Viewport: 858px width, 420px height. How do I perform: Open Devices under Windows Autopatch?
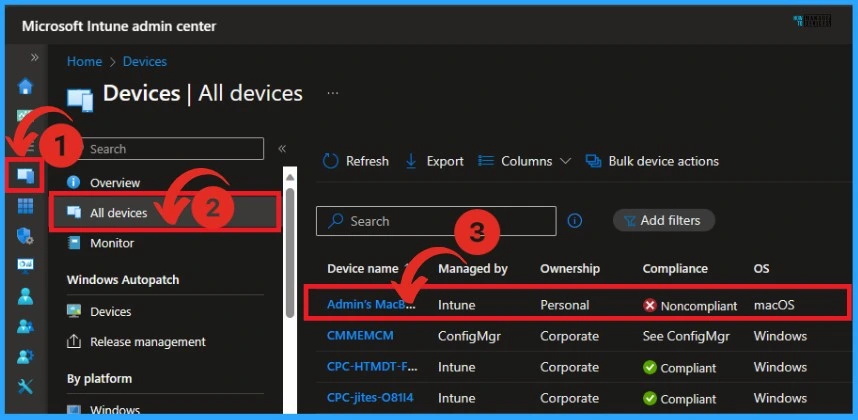(x=111, y=311)
